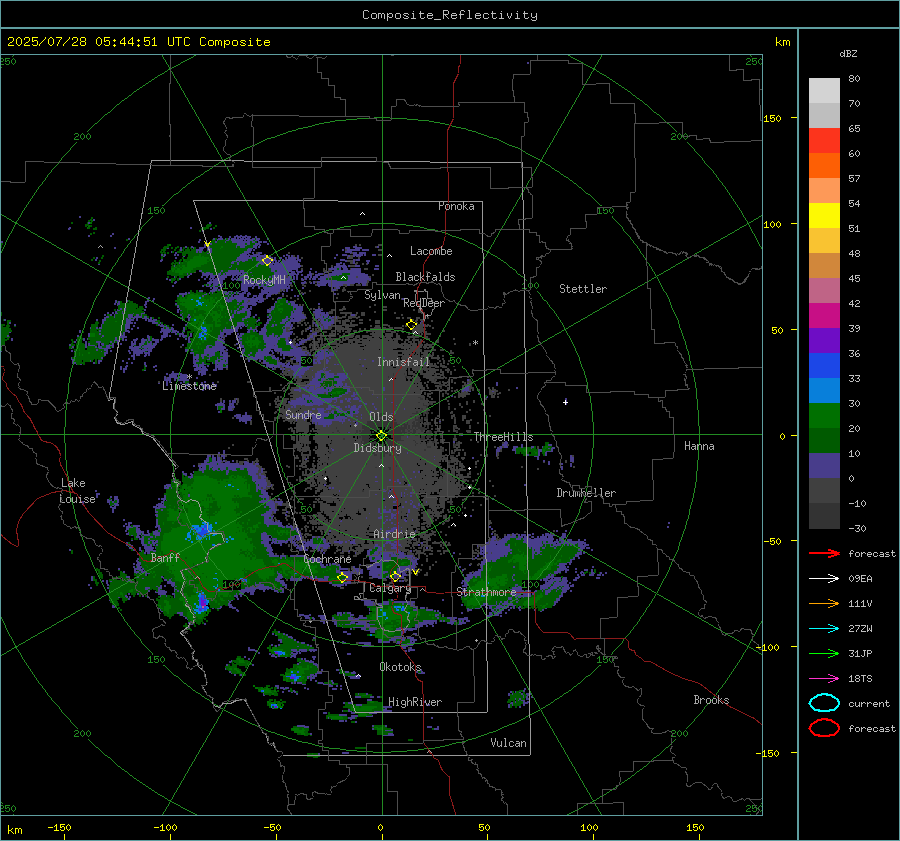Click the Okotoks label

[x=400, y=666]
